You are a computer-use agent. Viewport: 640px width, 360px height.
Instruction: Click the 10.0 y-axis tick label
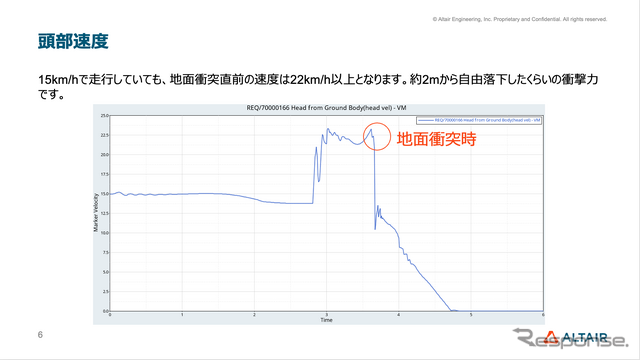coord(104,233)
